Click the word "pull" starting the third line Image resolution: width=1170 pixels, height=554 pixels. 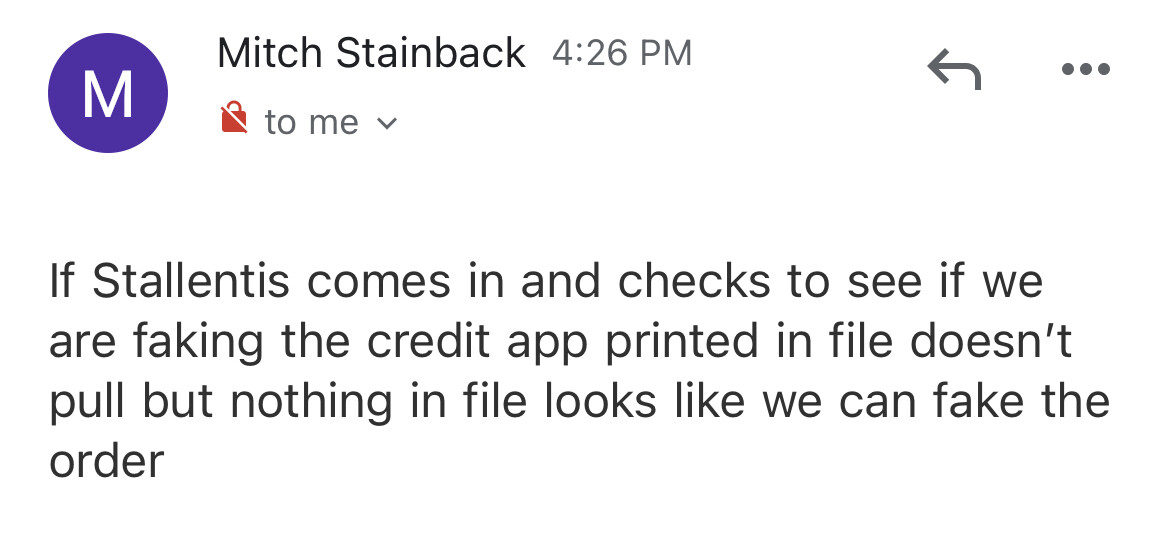pos(87,402)
